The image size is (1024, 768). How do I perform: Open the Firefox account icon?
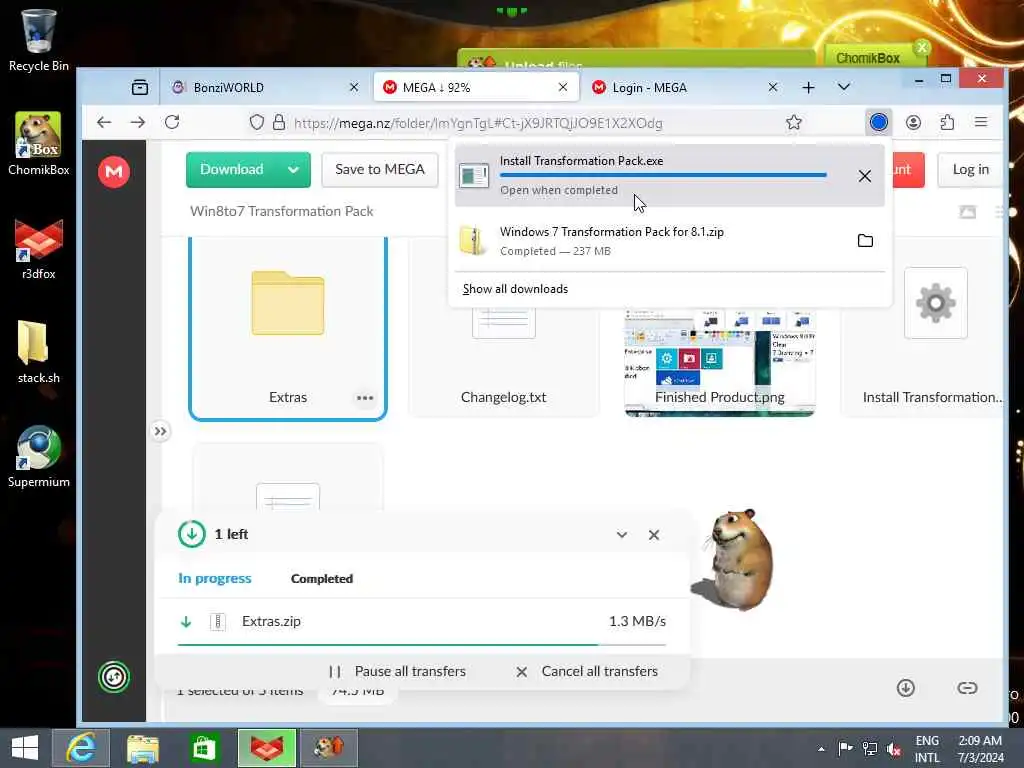pos(913,122)
